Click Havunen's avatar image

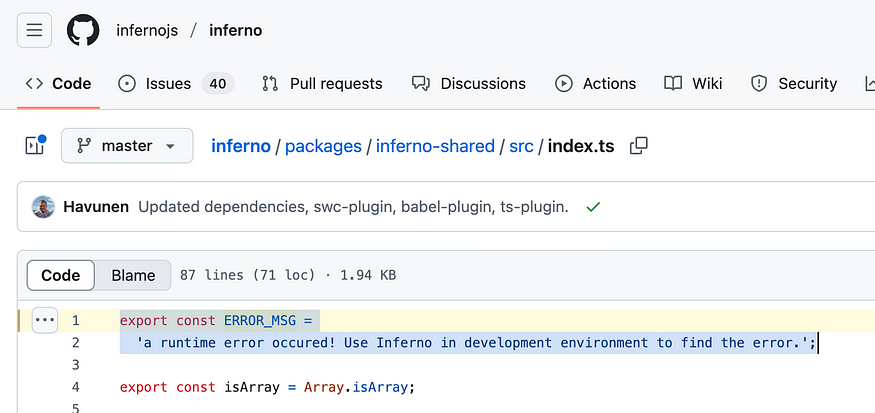click(x=43, y=207)
